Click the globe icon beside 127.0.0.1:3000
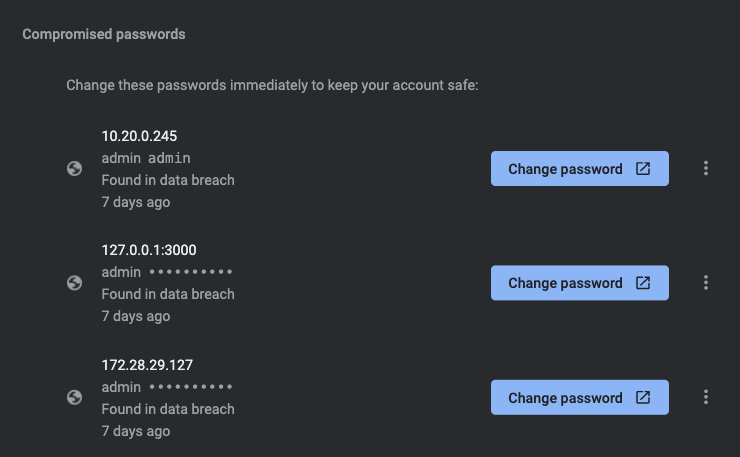Viewport: 740px width, 457px height. click(x=74, y=283)
